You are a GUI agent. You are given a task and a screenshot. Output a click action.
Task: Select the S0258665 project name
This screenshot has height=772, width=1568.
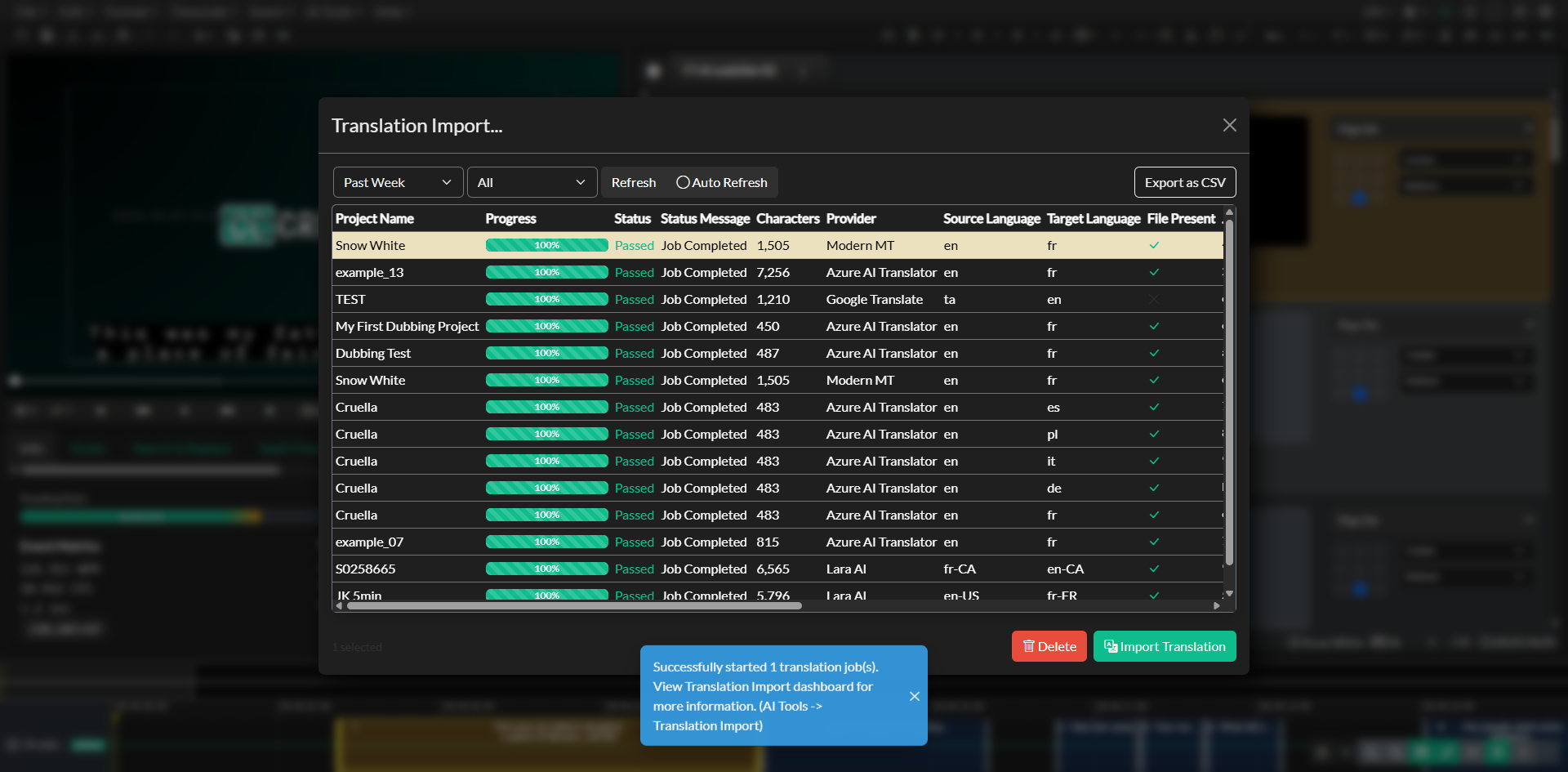point(365,569)
